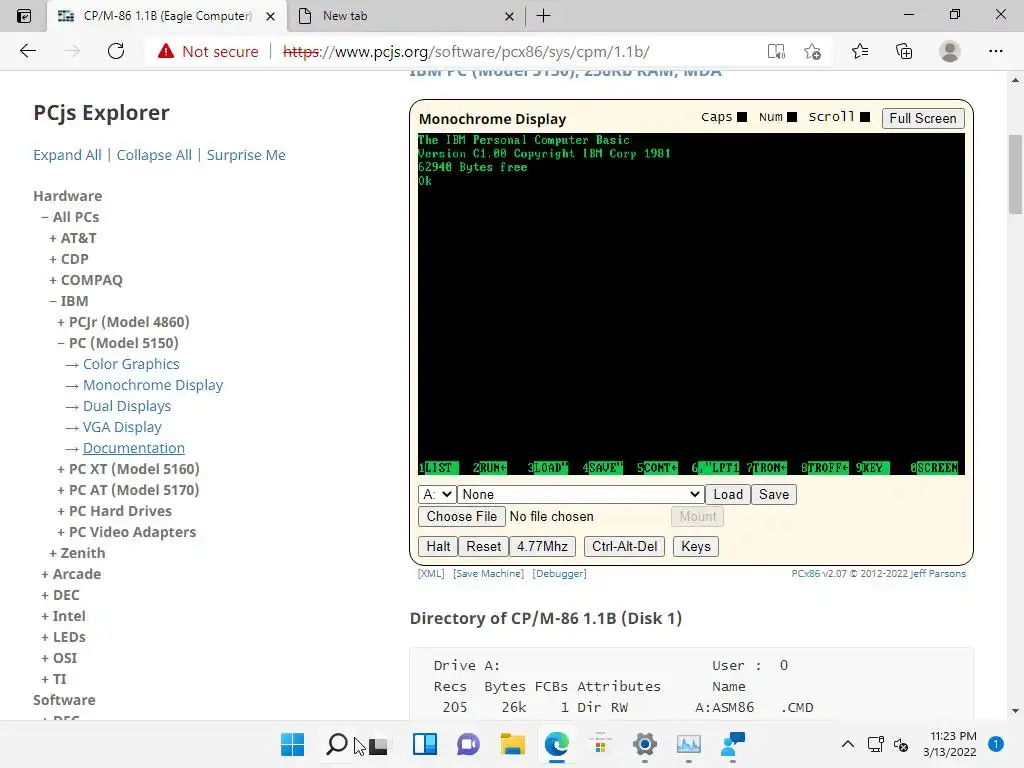Open Task View on the taskbar
1024x768 pixels.
coord(379,744)
